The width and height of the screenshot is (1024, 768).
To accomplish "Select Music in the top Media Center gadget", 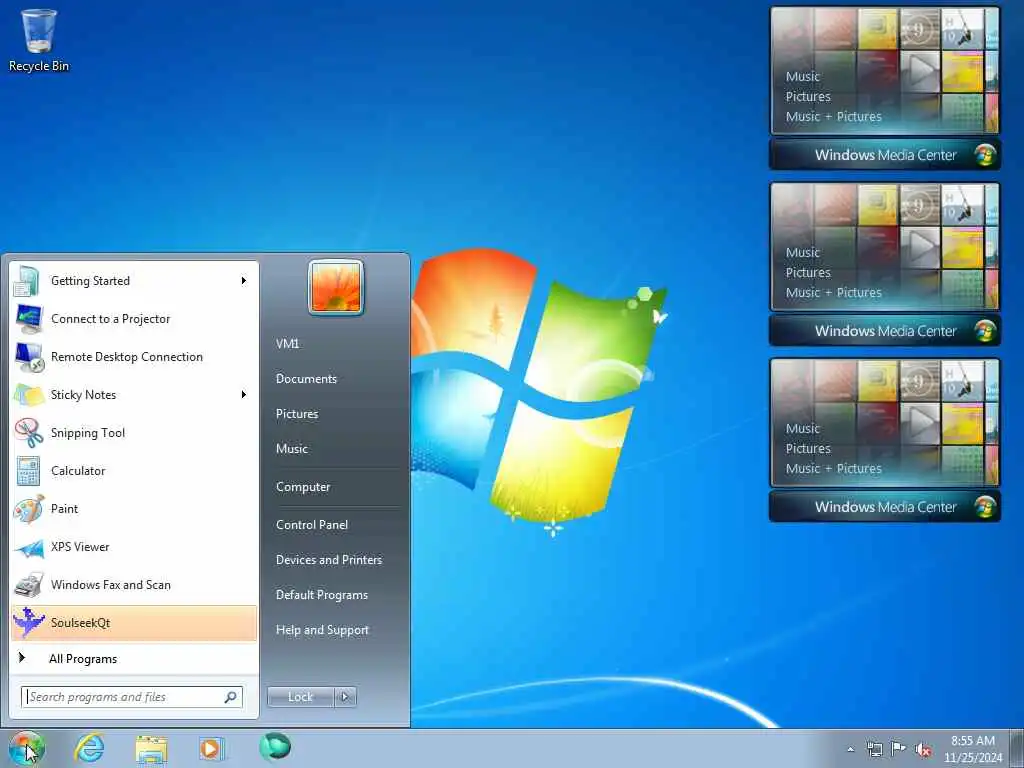I will pos(803,76).
